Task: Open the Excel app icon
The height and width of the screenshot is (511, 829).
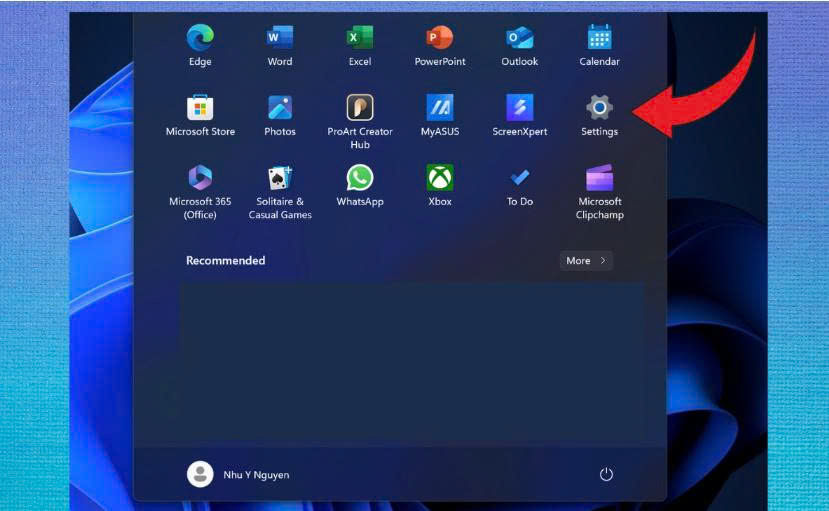Action: (360, 38)
